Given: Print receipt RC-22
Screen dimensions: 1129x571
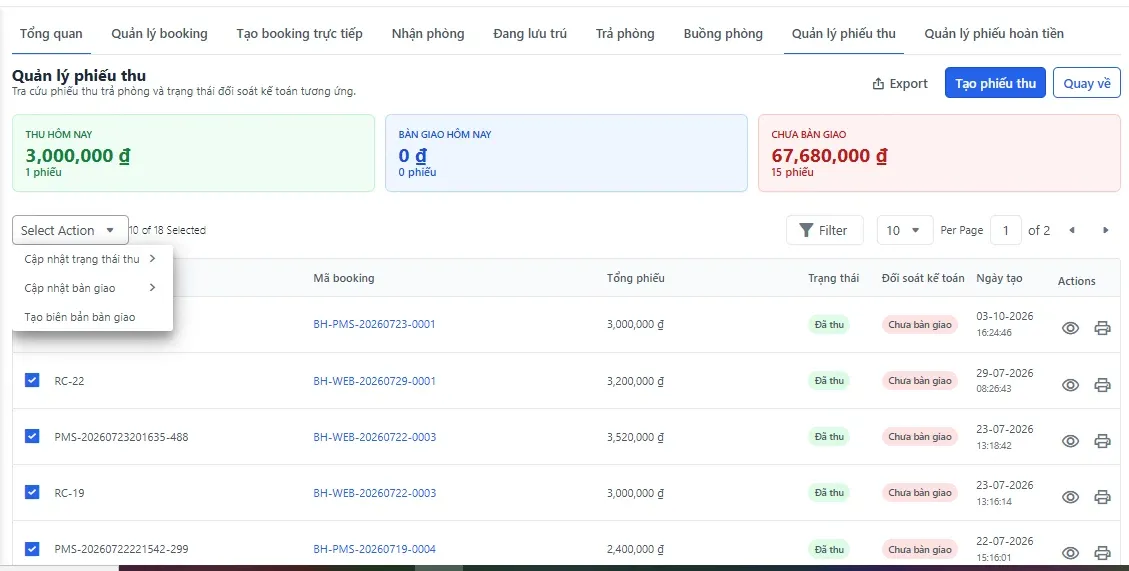Looking at the screenshot, I should (x=1102, y=385).
